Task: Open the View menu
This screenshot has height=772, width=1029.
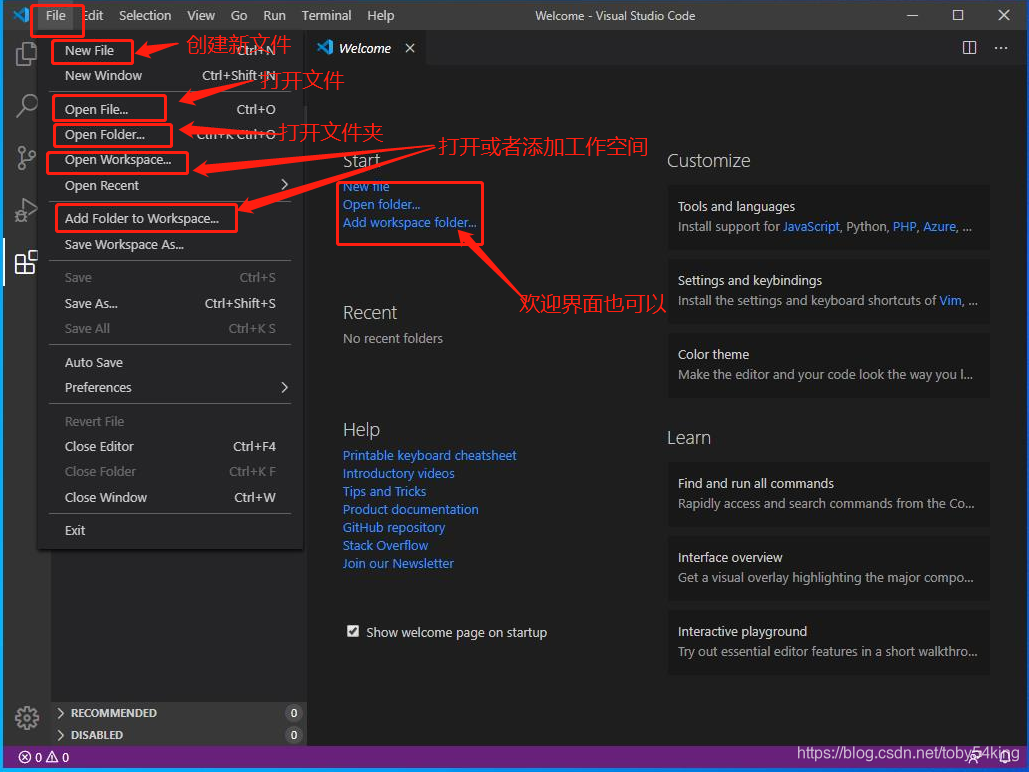Action: click(201, 15)
